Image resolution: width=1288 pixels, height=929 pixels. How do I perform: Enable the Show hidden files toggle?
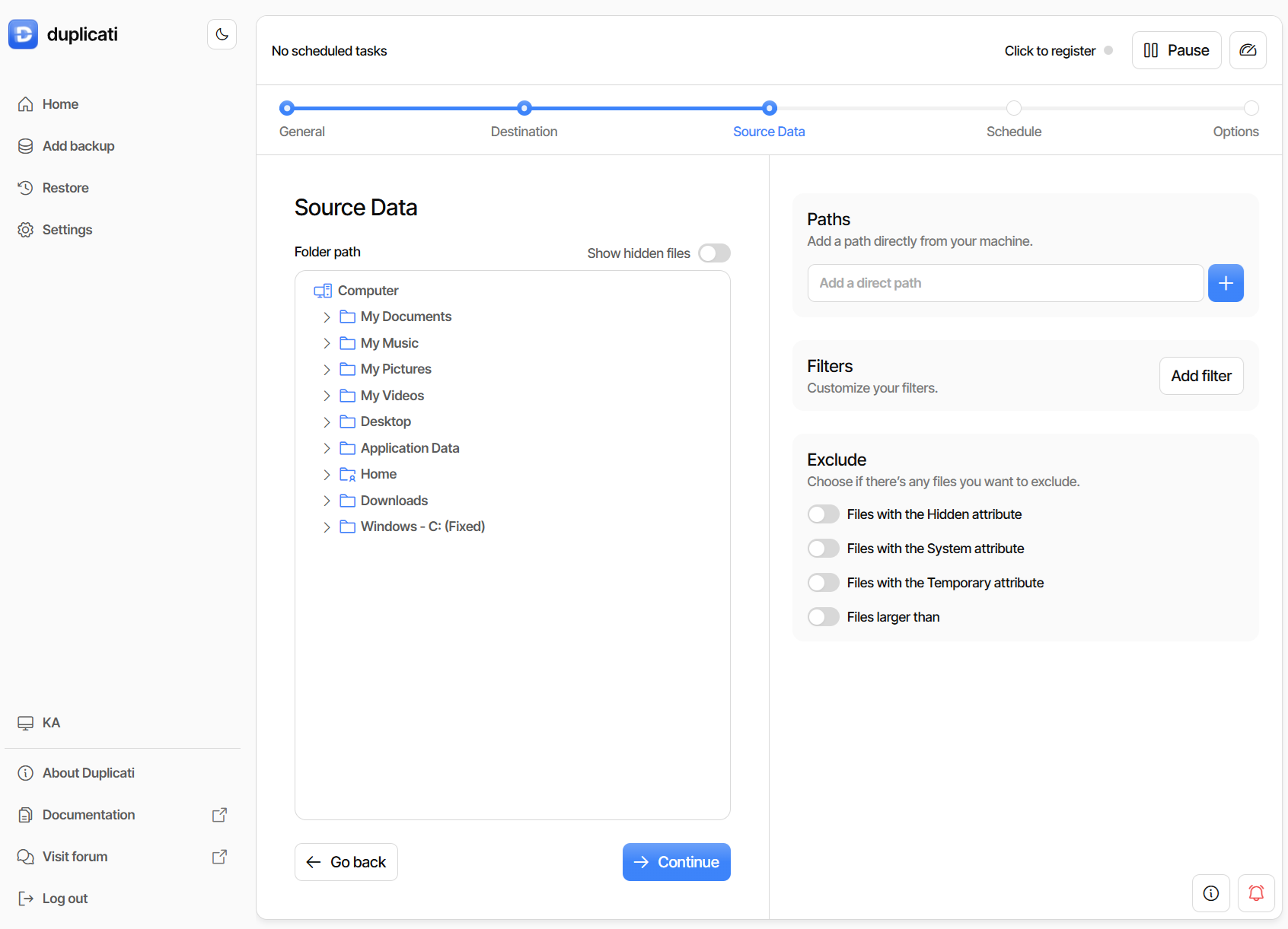click(x=714, y=253)
